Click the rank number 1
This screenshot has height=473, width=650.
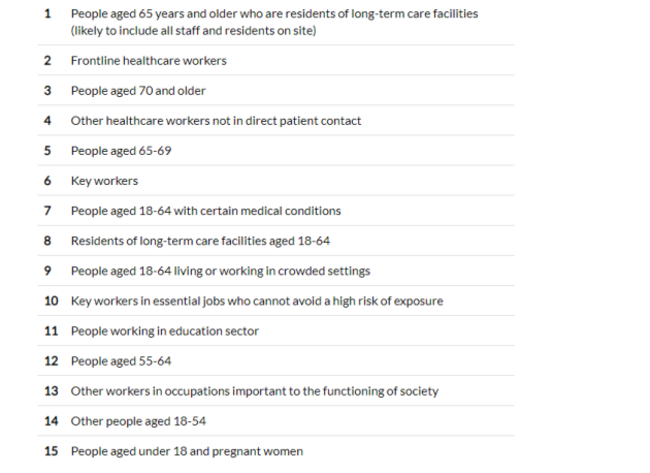(47, 14)
